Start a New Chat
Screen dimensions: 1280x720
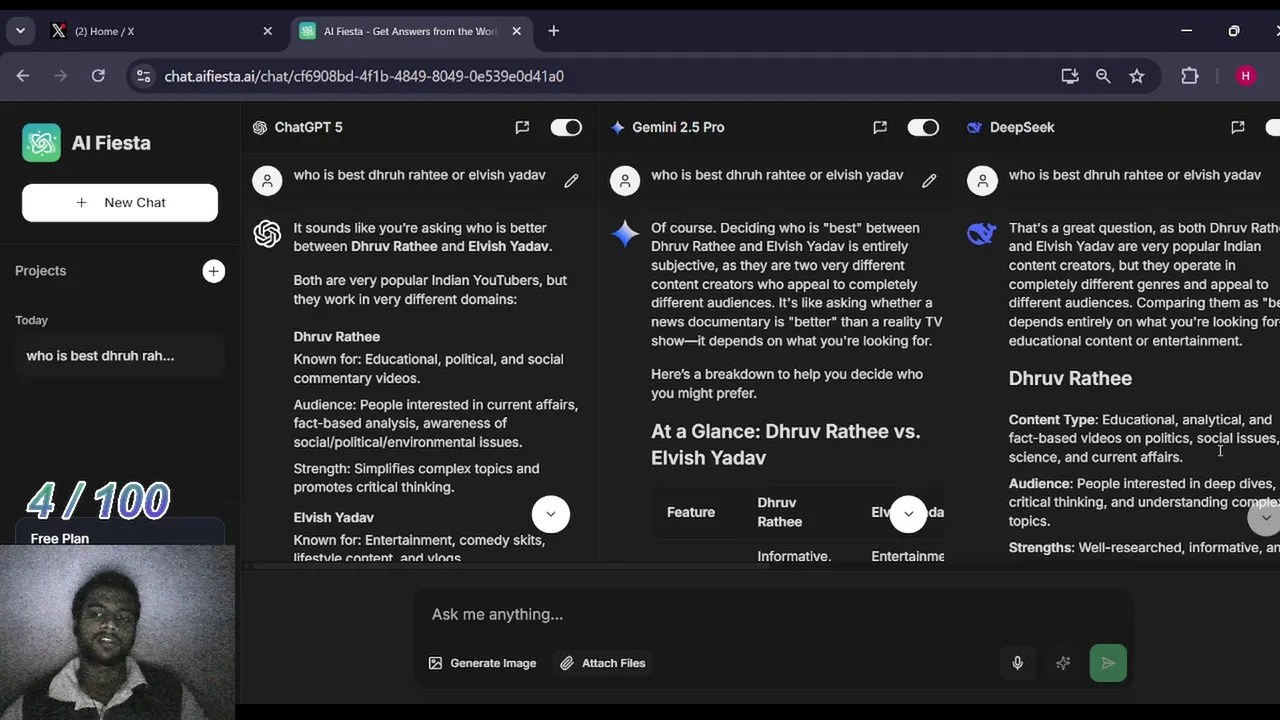click(120, 202)
